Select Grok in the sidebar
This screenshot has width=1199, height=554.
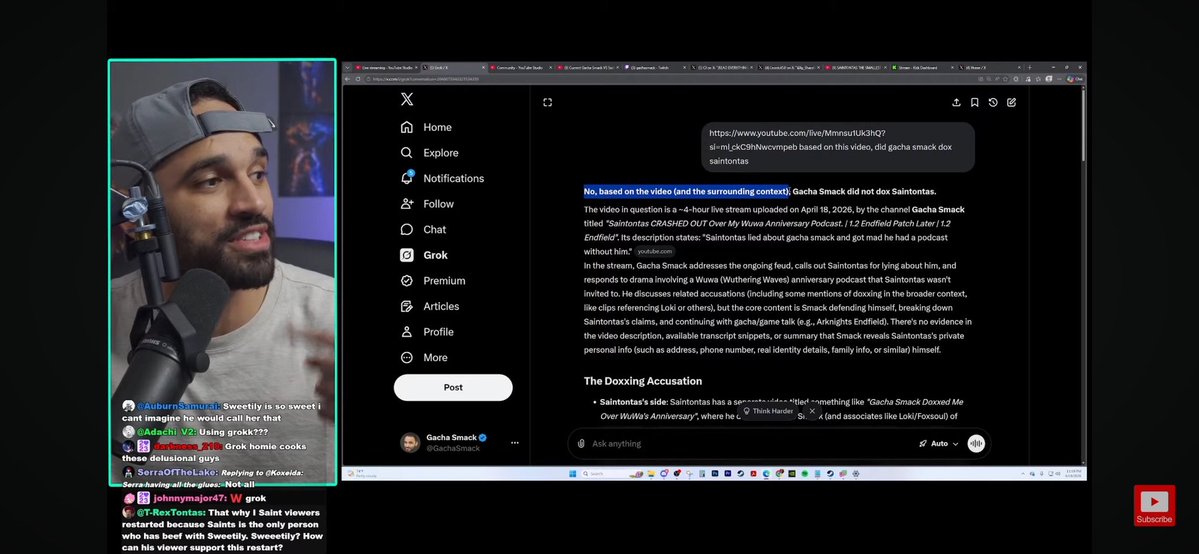click(424, 255)
